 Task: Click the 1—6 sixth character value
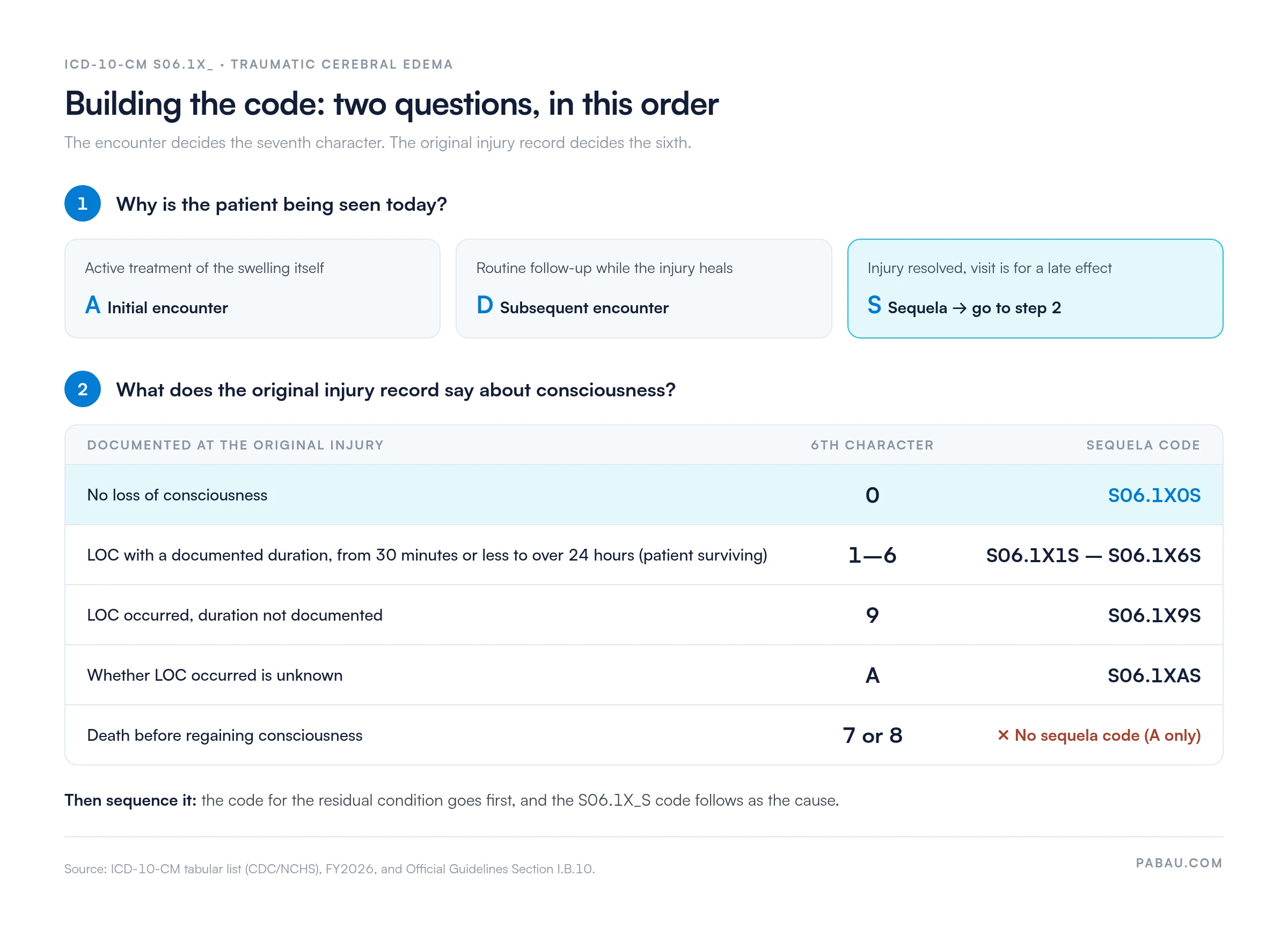872,555
